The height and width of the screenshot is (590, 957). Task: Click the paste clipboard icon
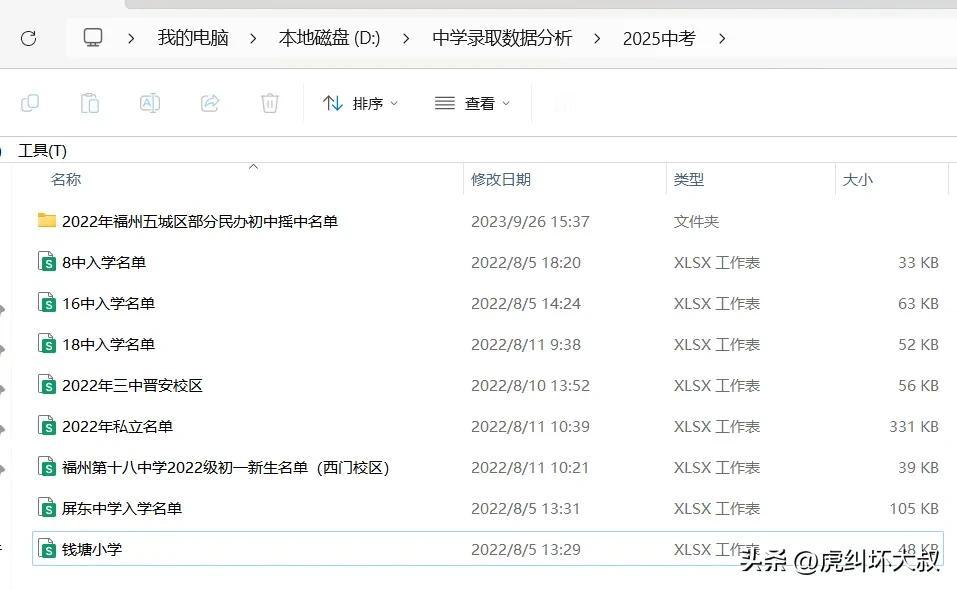[x=90, y=103]
